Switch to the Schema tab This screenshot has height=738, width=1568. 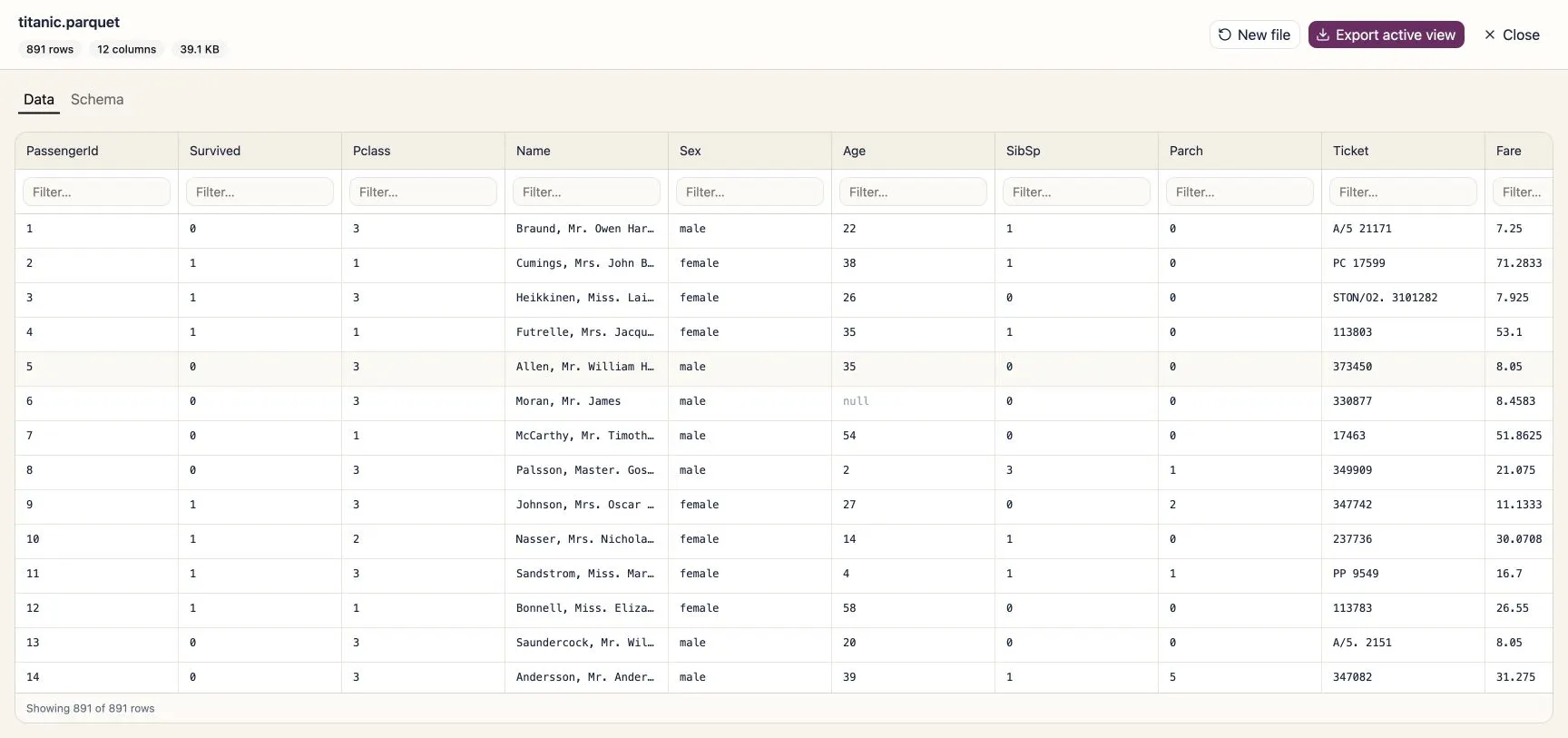97,100
